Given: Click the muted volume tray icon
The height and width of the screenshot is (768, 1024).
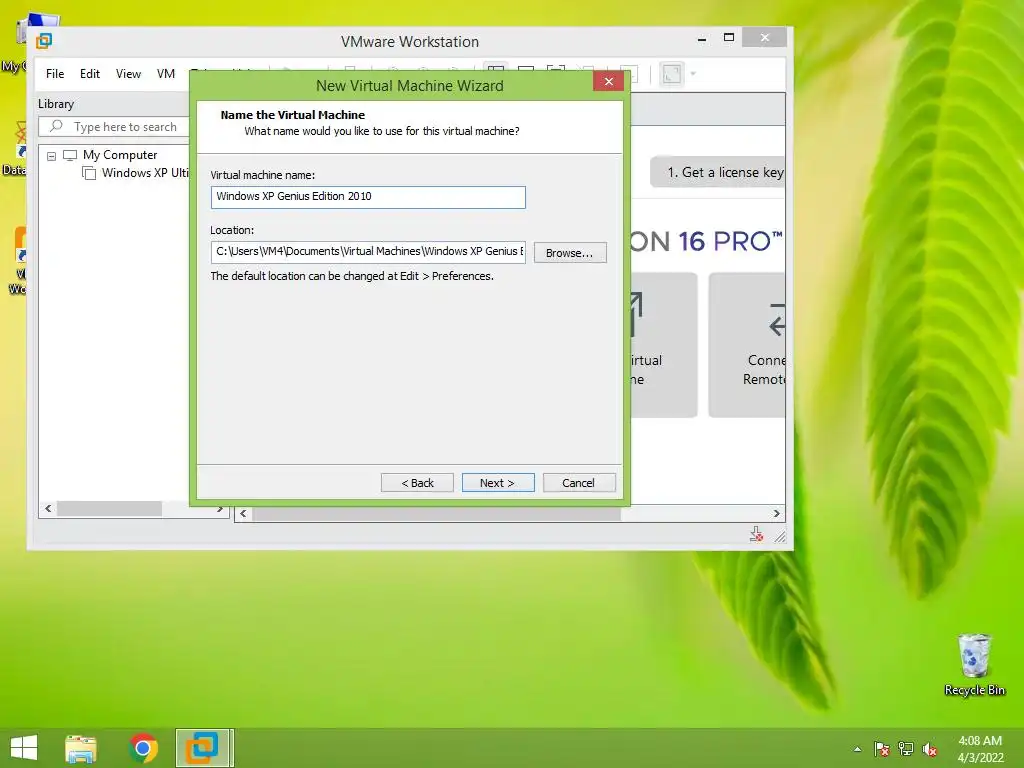Looking at the screenshot, I should pyautogui.click(x=930, y=749).
